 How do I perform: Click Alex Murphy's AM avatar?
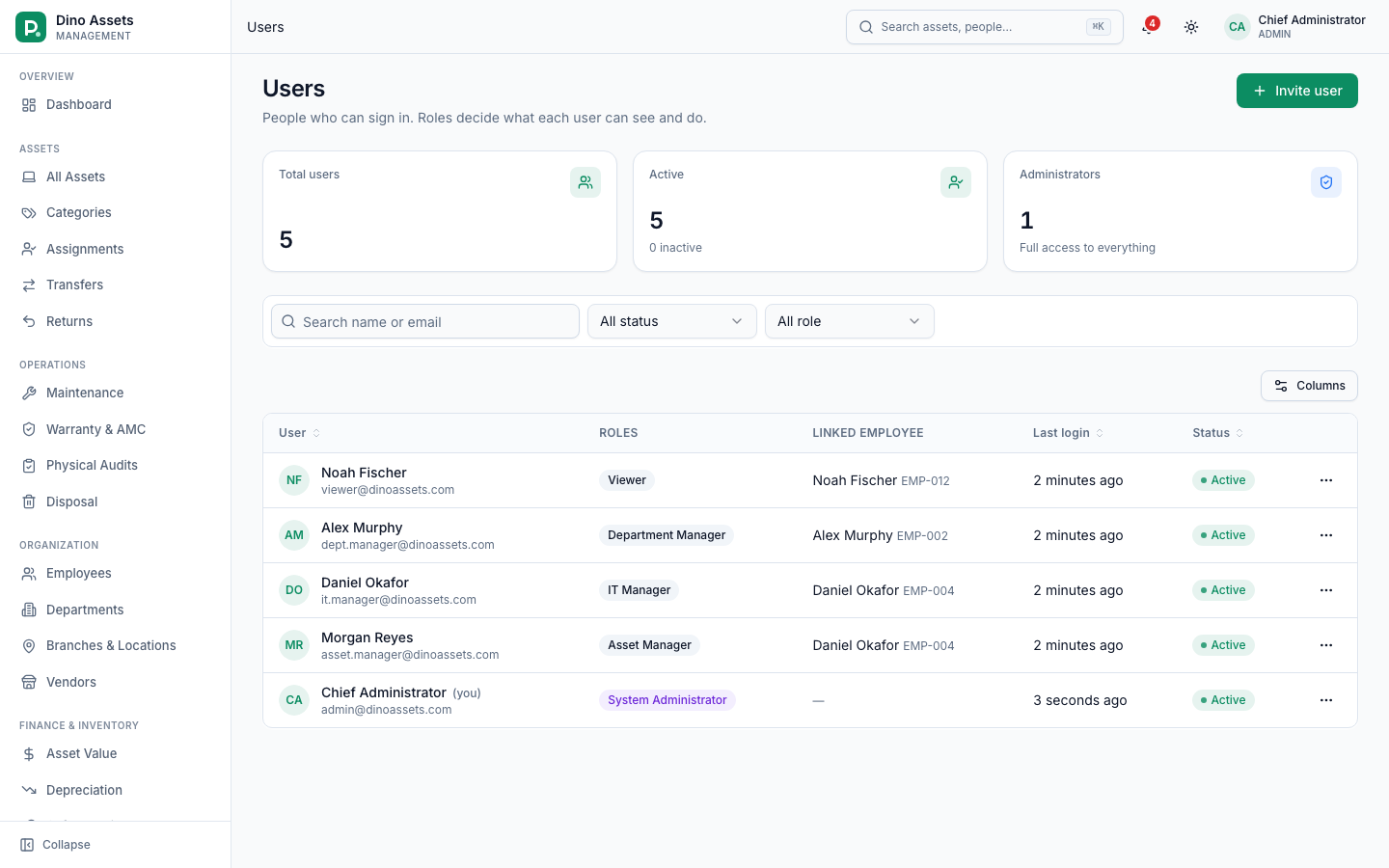[x=294, y=535]
